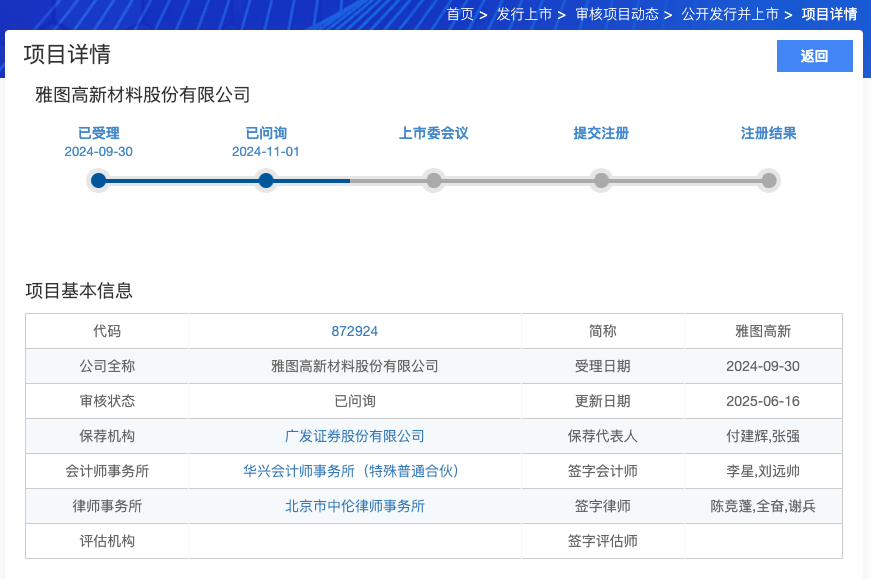Click the 注册结果 timeline dot

(769, 181)
